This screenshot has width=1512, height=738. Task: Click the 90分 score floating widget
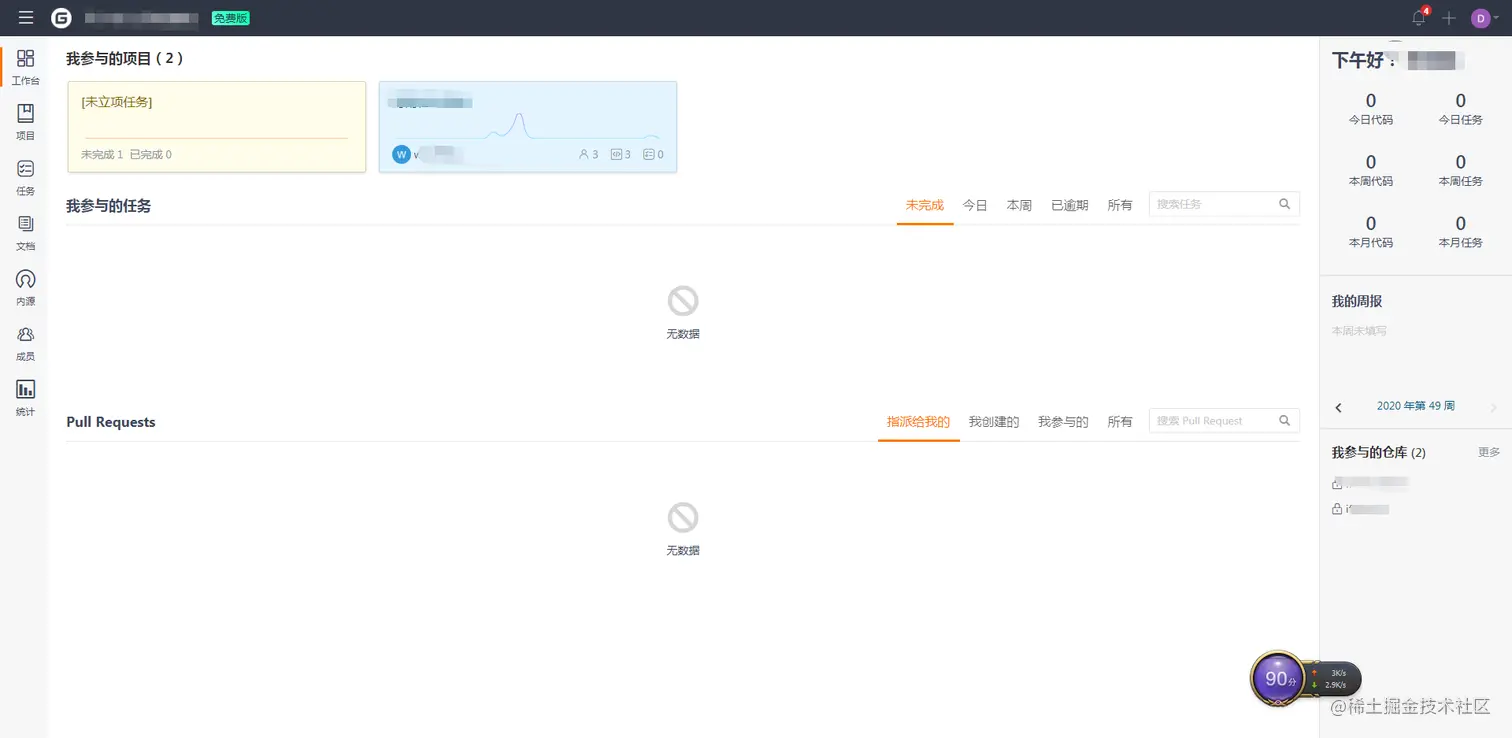1279,679
